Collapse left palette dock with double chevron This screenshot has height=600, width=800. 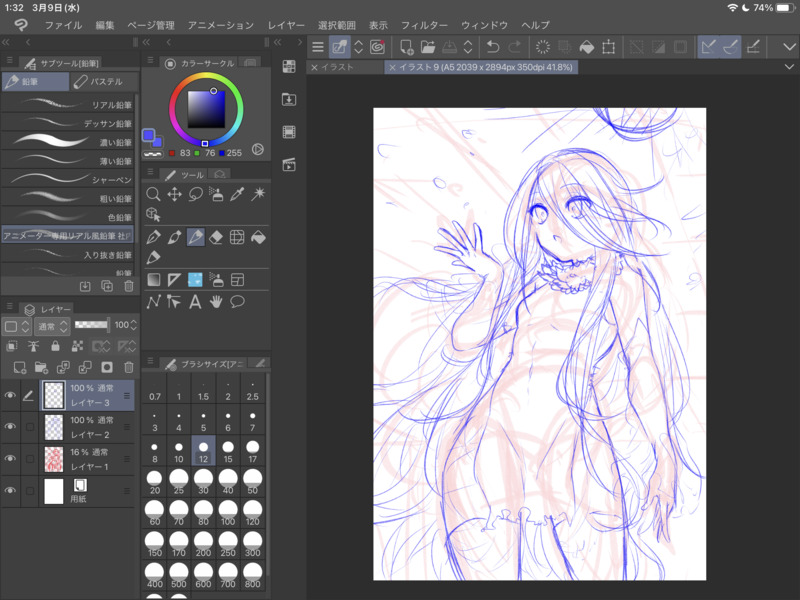click(x=7, y=42)
